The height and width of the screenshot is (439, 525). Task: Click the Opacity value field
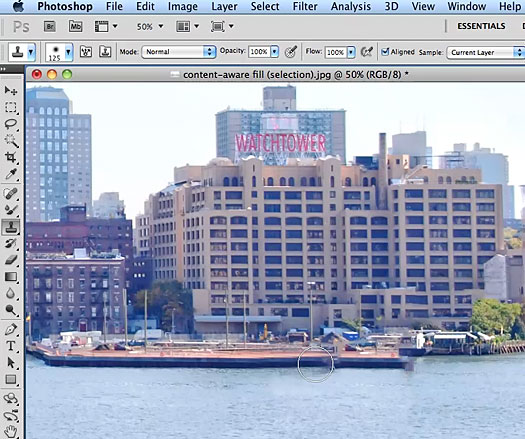[x=259, y=52]
